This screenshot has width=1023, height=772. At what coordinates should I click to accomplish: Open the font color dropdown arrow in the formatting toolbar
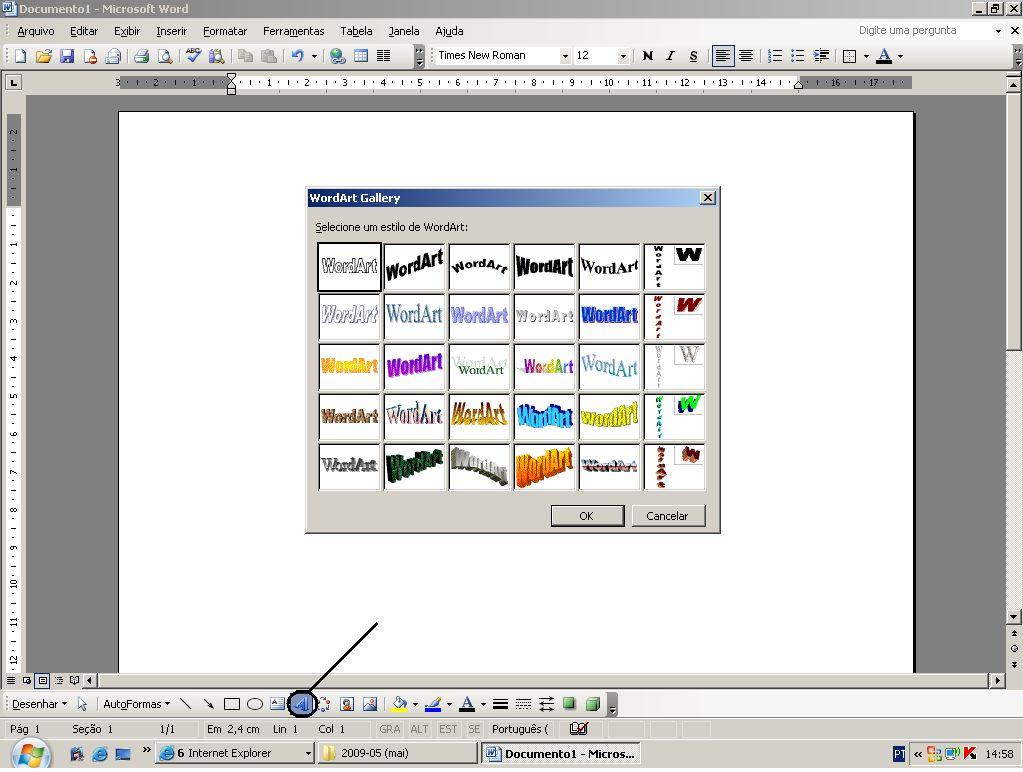900,56
